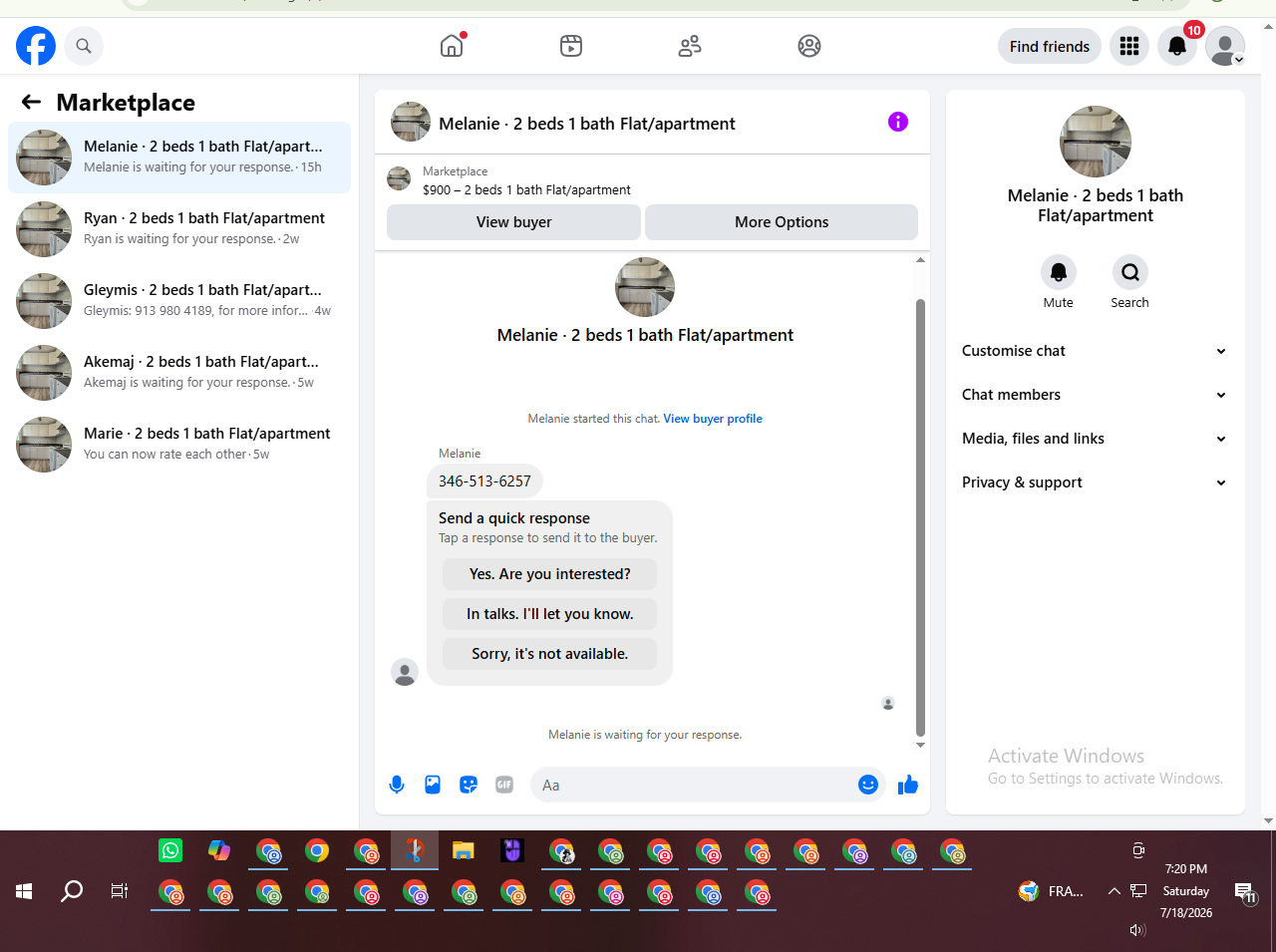Attach a photo using the image icon
Screen dimensions: 1276x952
433,785
